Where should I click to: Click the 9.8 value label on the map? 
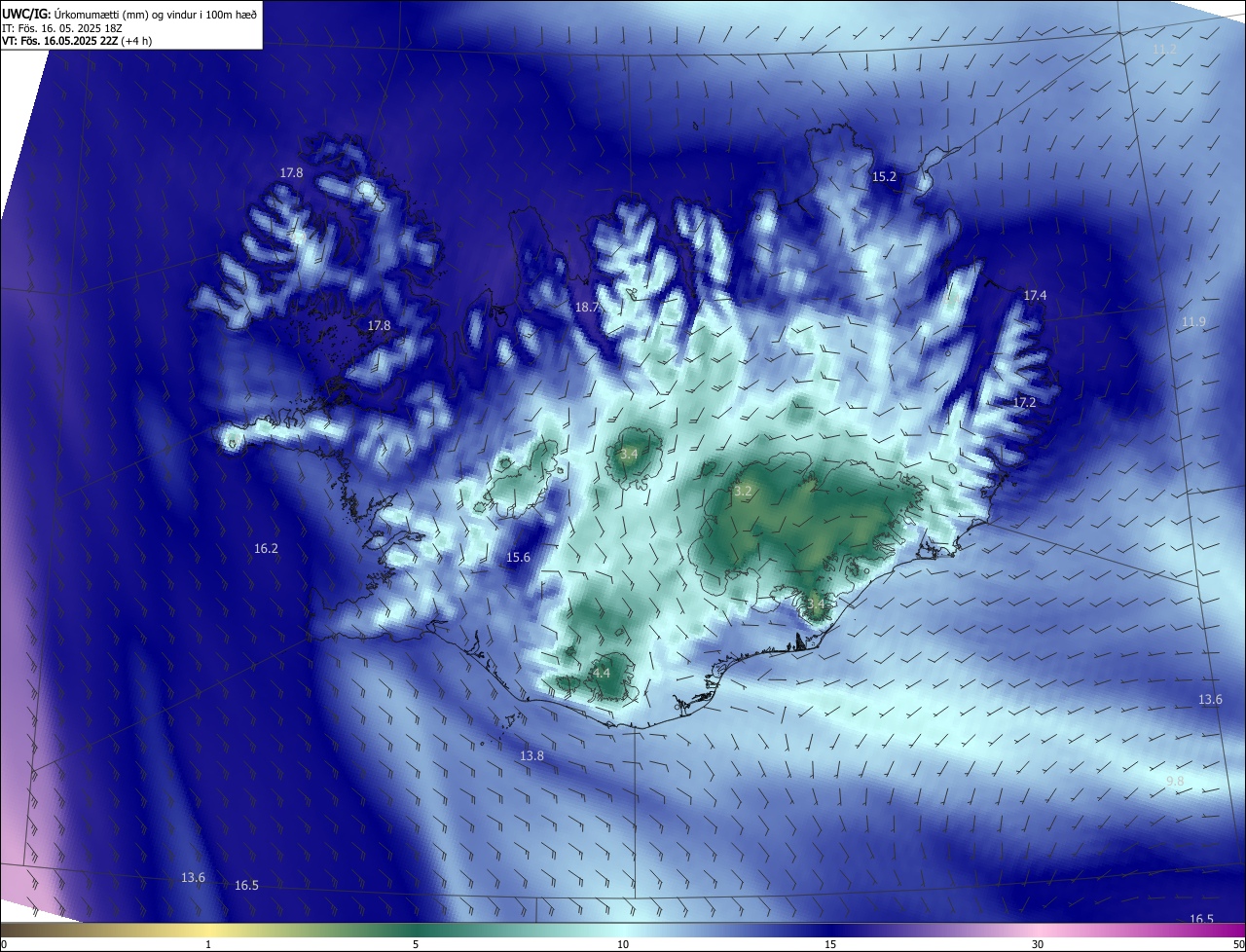1175,781
